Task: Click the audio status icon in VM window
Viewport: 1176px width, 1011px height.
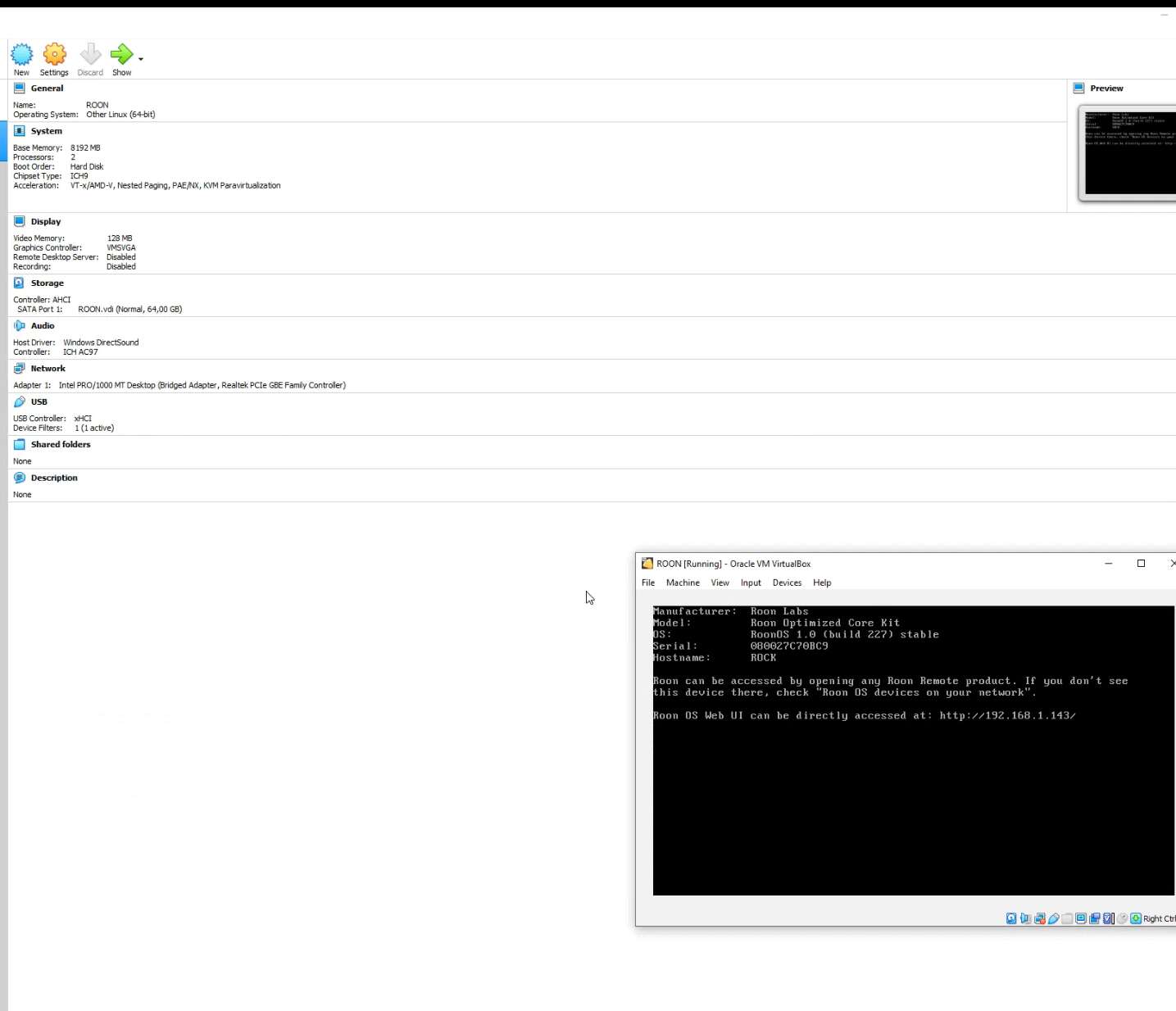Action: 1026,918
